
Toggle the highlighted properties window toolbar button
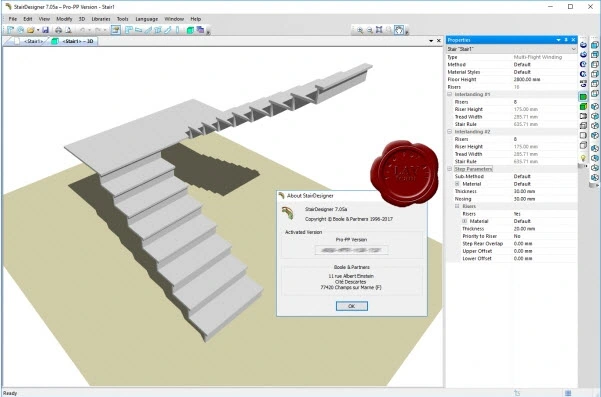click(x=115, y=30)
